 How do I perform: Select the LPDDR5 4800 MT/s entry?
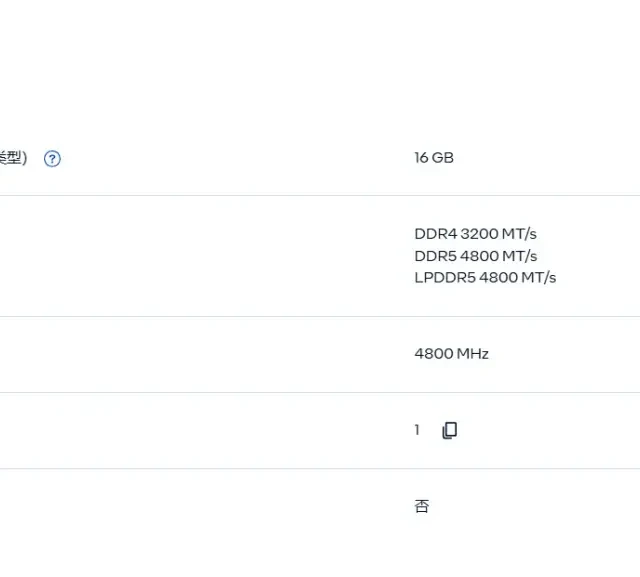(485, 277)
